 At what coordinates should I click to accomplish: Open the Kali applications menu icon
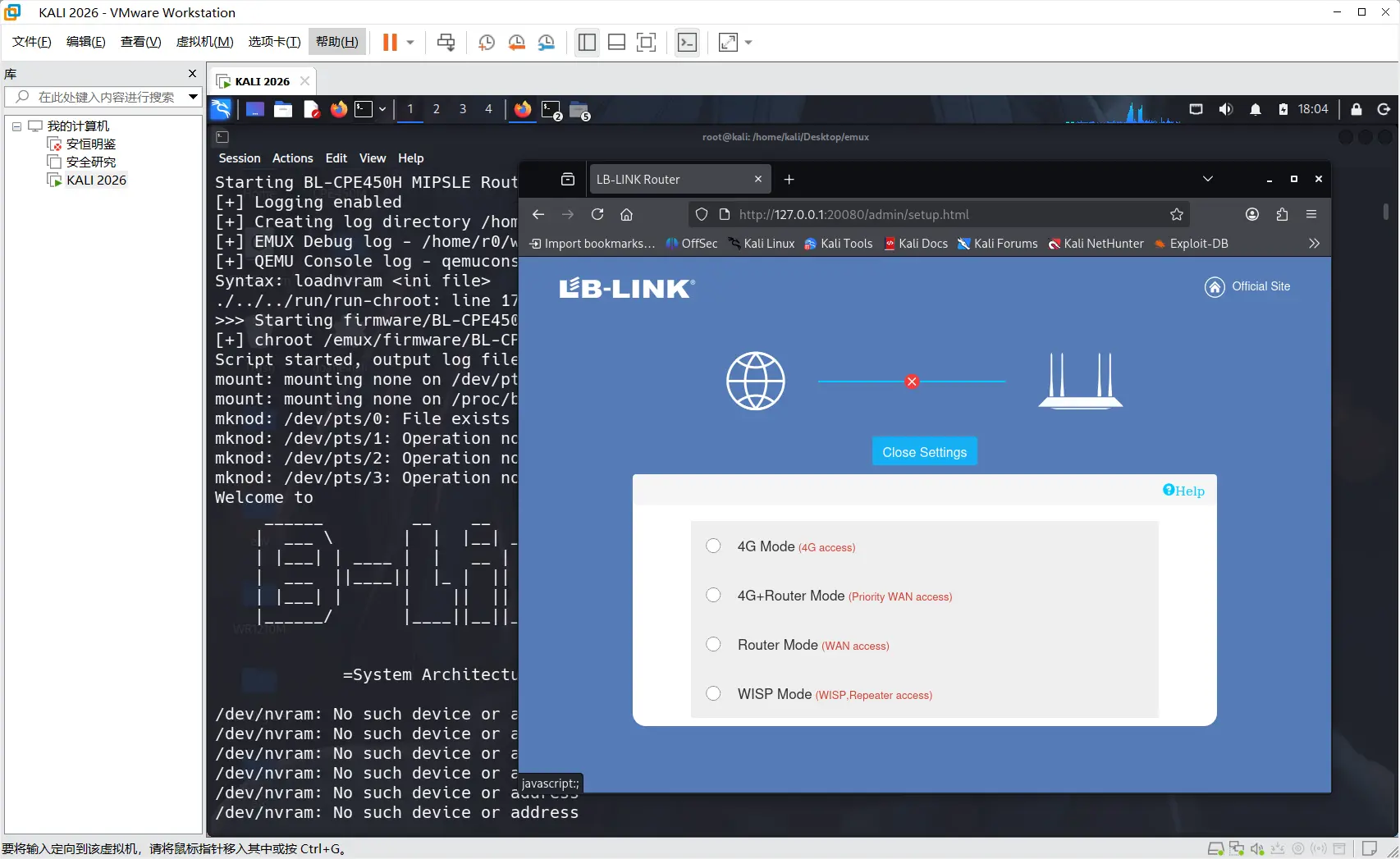[221, 109]
